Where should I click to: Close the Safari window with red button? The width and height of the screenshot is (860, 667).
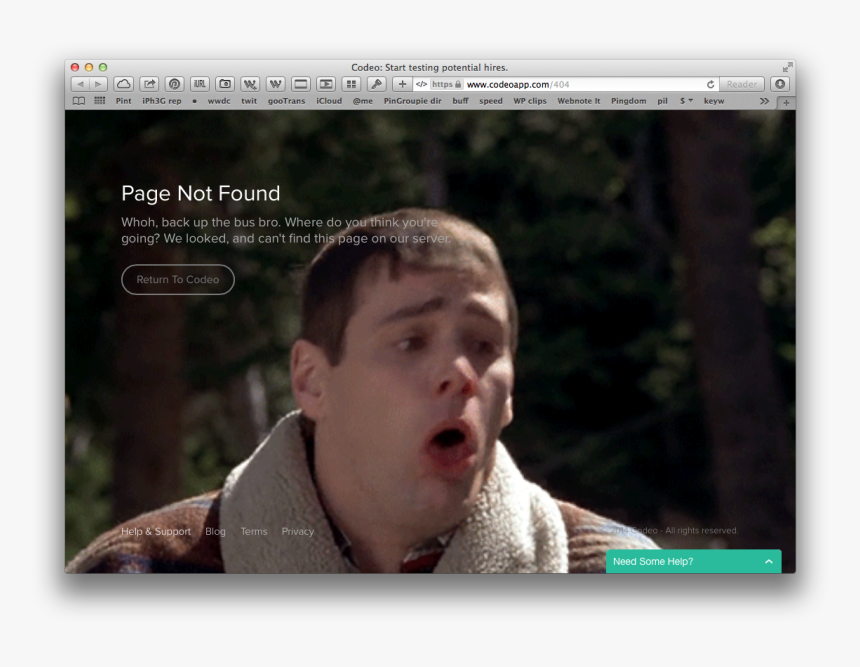(x=75, y=67)
